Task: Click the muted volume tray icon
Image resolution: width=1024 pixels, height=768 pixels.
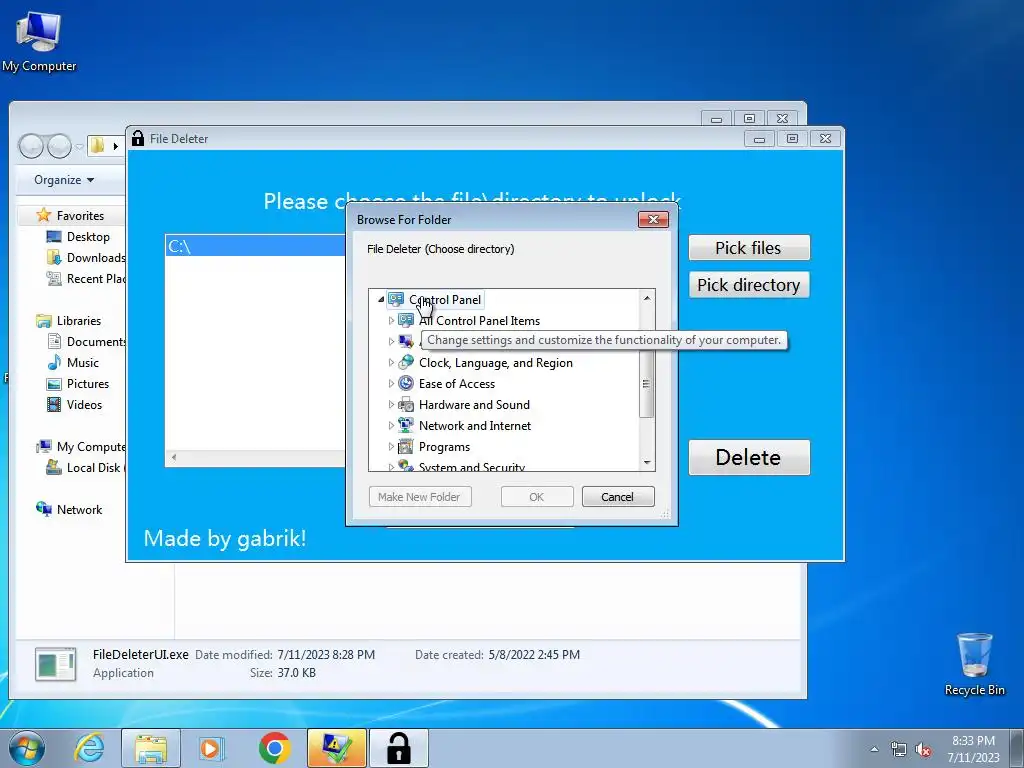Action: pyautogui.click(x=923, y=750)
